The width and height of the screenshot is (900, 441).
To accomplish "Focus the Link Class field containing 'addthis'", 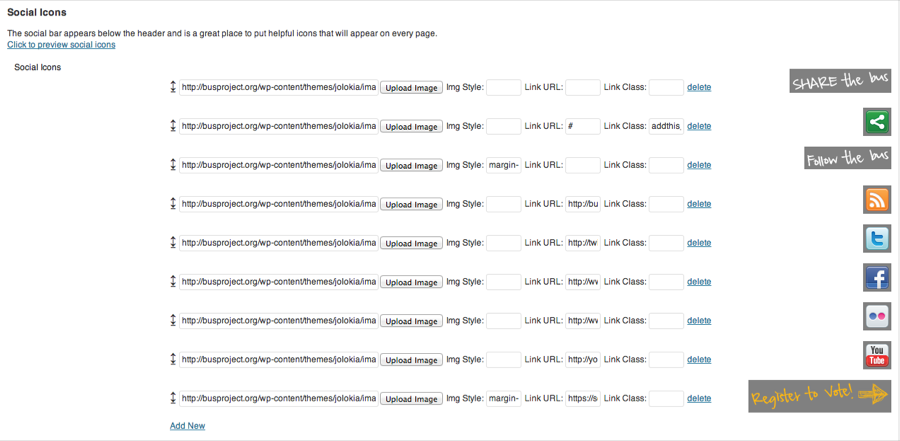I will click(666, 126).
